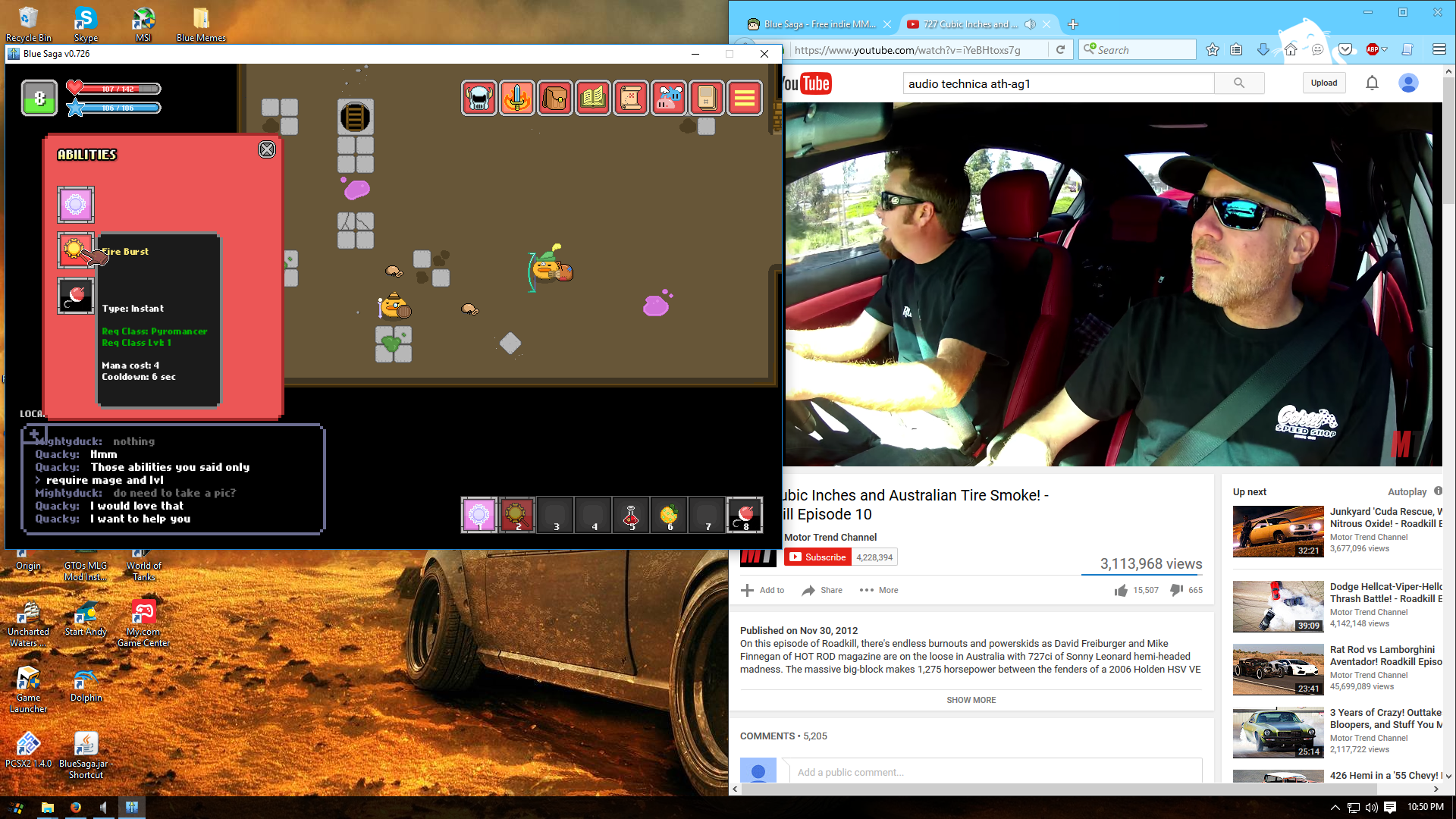The width and height of the screenshot is (1456, 819).
Task: Select the Fire Burst sun ability icon
Action: 75,249
